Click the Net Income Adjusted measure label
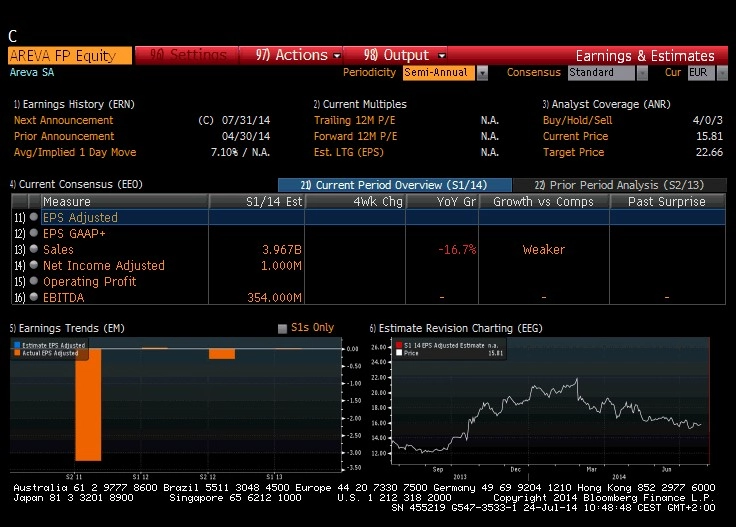The height and width of the screenshot is (527, 736). [104, 266]
